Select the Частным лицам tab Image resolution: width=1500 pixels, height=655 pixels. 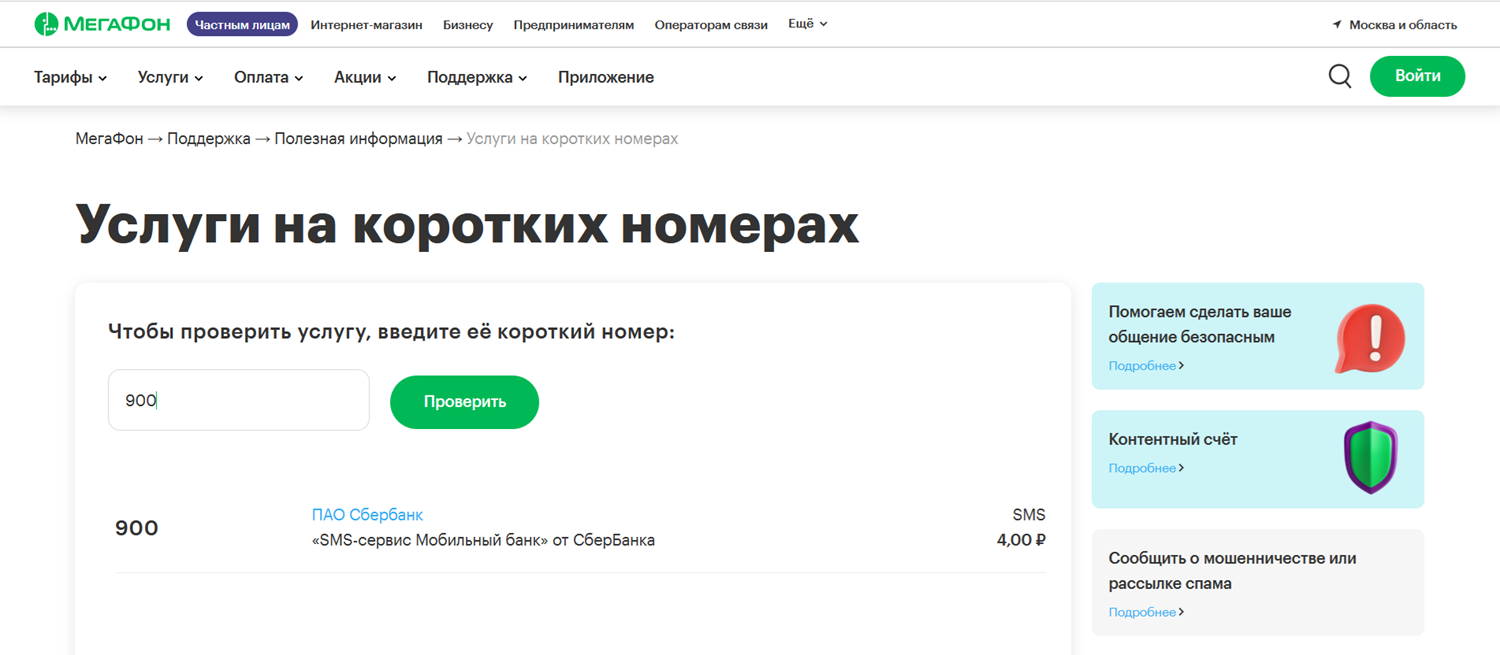point(242,24)
